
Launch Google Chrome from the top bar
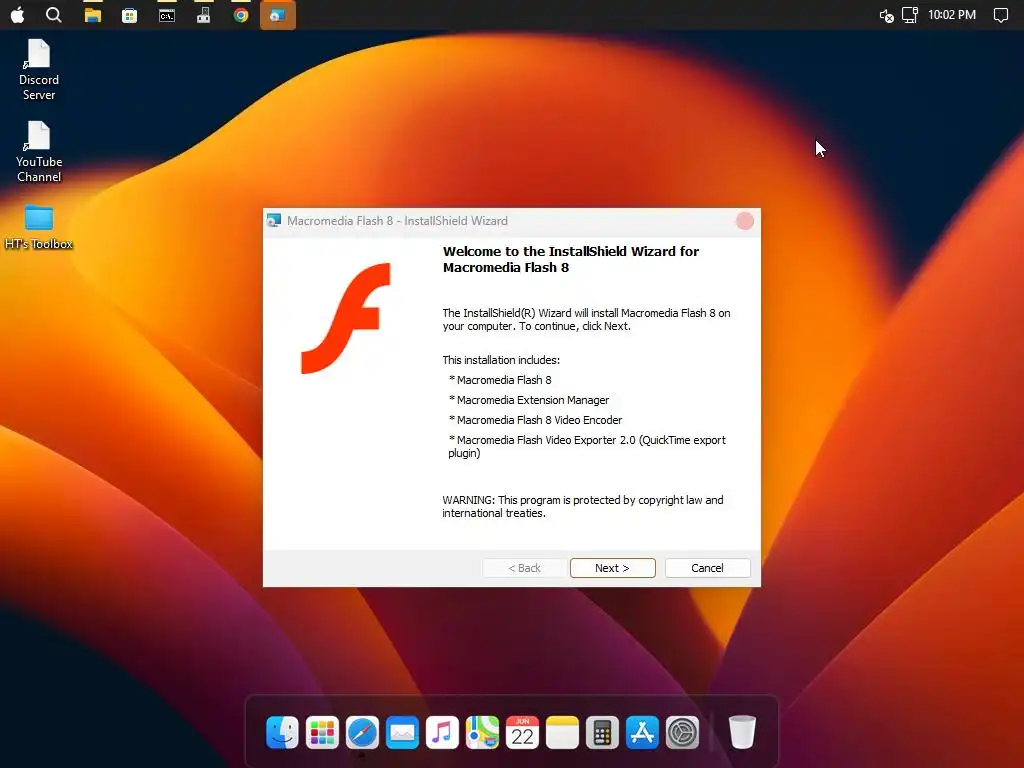tap(241, 14)
